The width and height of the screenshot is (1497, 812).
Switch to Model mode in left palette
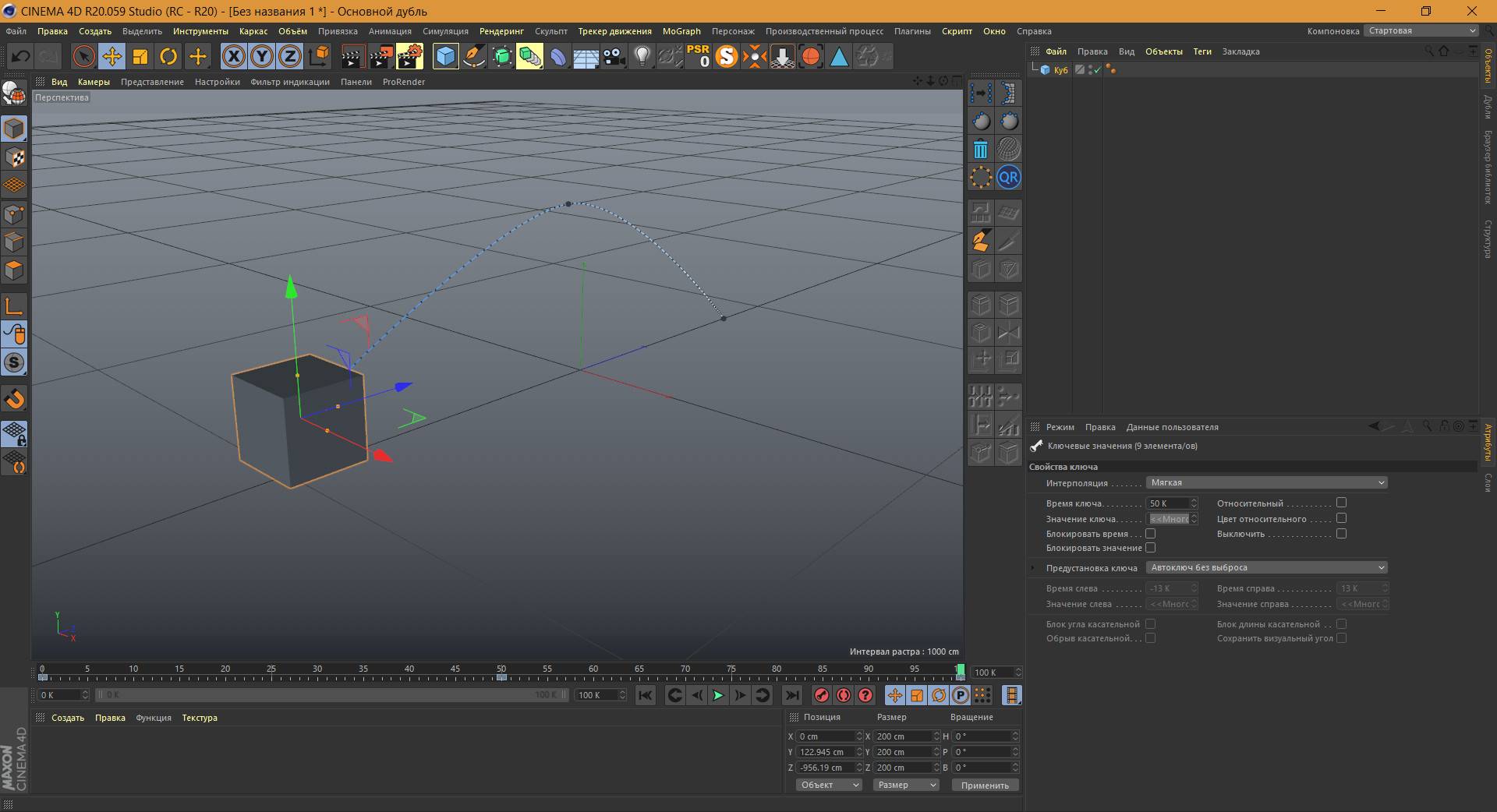coord(14,129)
